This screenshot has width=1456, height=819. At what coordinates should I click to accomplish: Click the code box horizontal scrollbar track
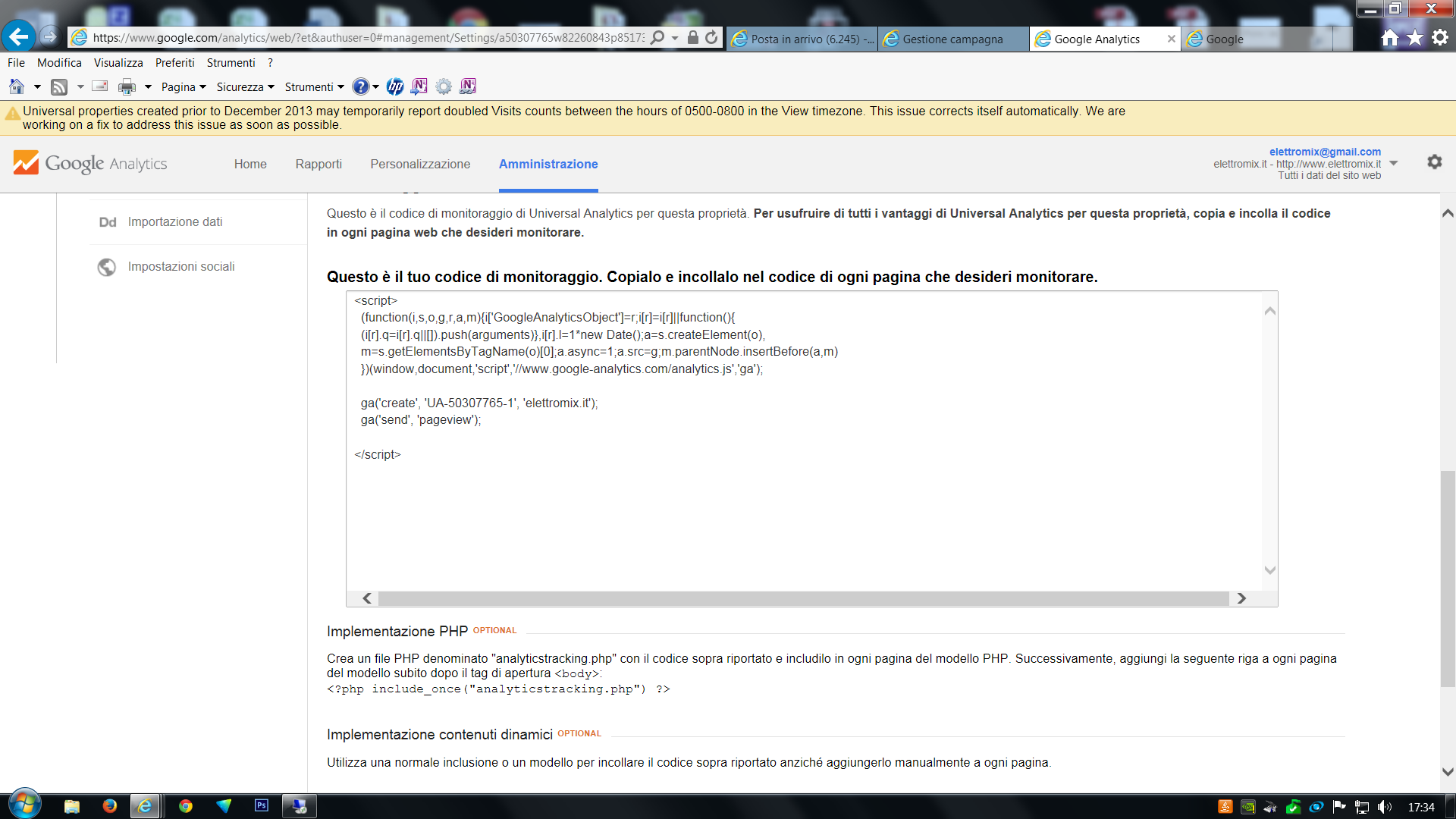804,598
